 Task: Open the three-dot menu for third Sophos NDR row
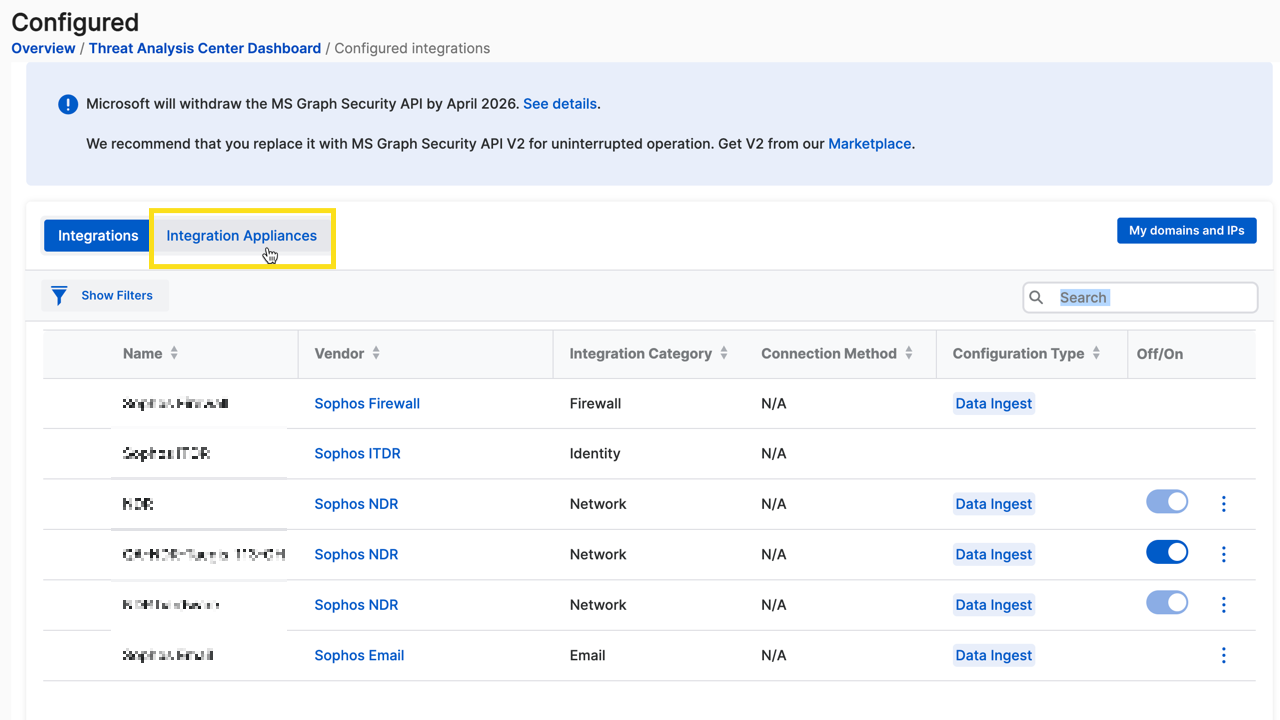1224,605
